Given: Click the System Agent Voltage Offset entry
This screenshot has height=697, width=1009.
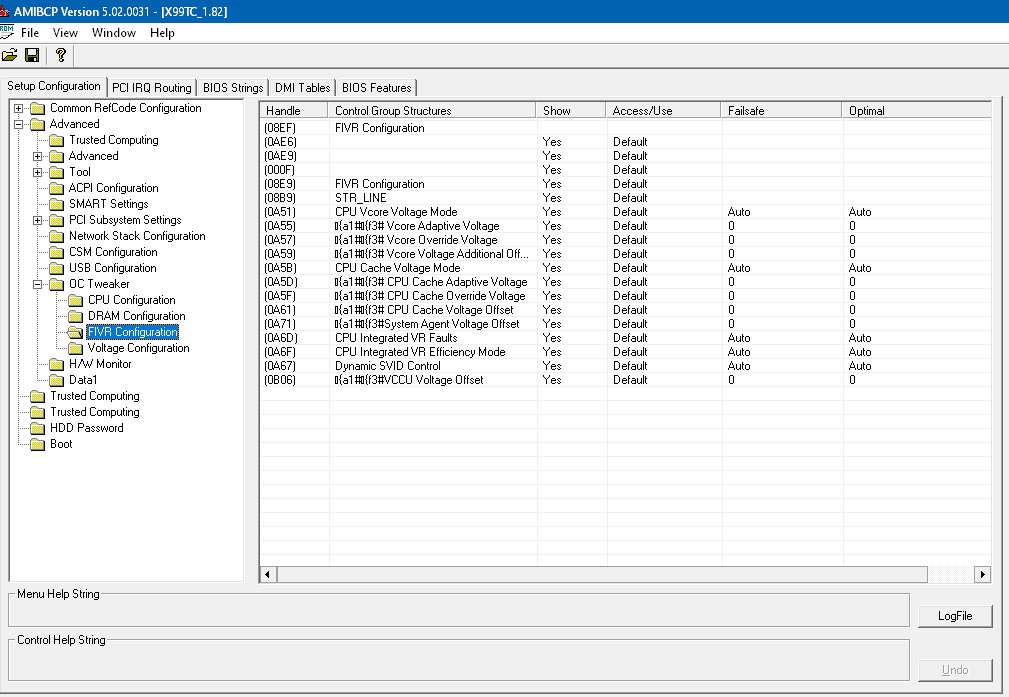Looking at the screenshot, I should coord(427,324).
